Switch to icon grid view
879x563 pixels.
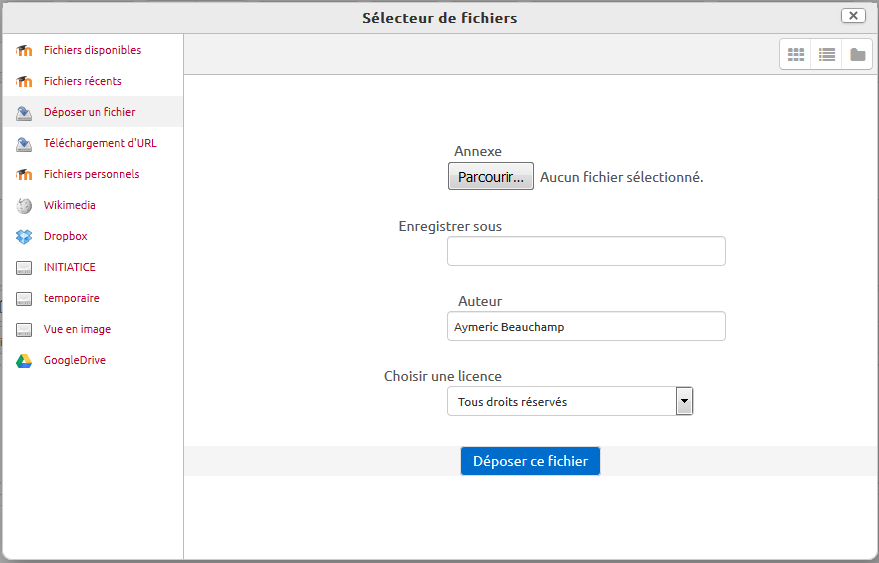coord(796,55)
